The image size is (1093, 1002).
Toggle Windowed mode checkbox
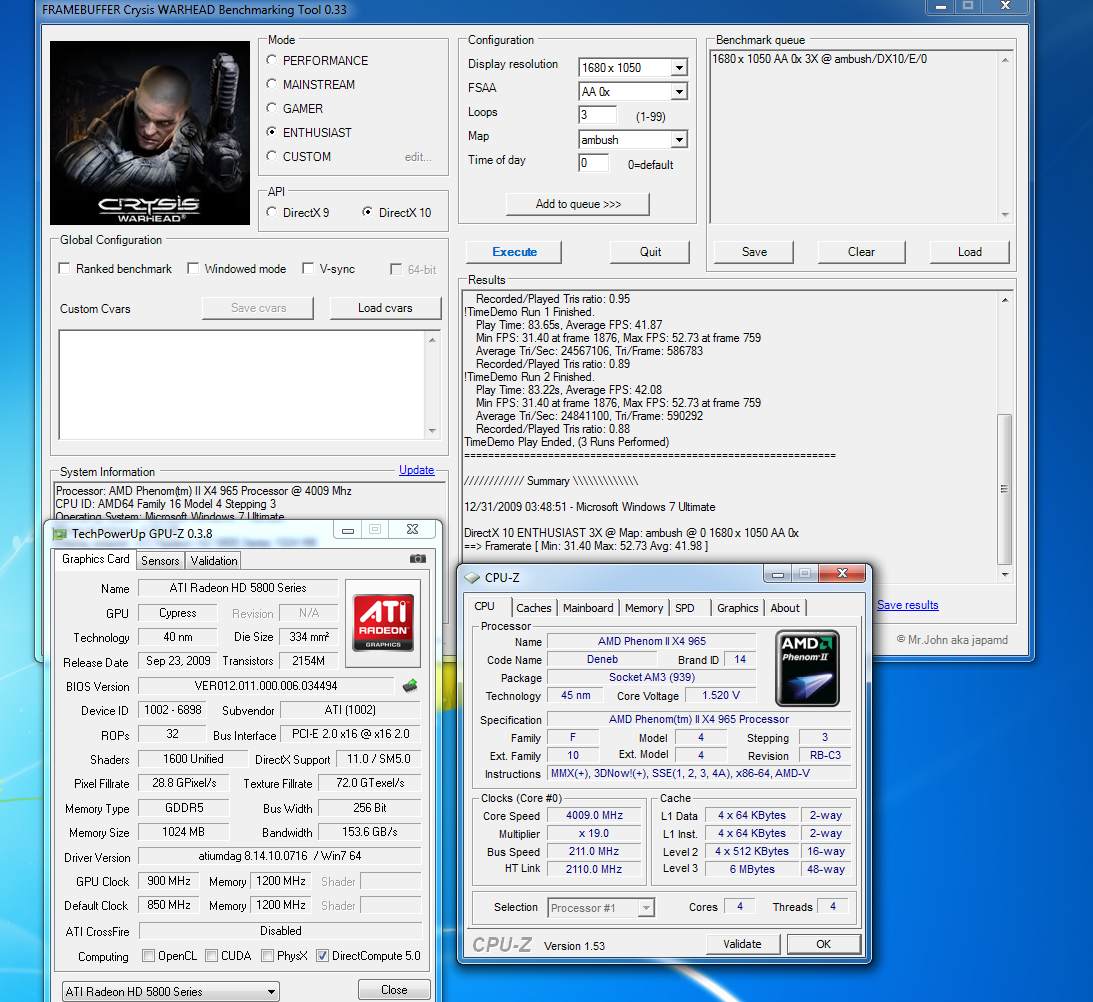click(x=193, y=268)
